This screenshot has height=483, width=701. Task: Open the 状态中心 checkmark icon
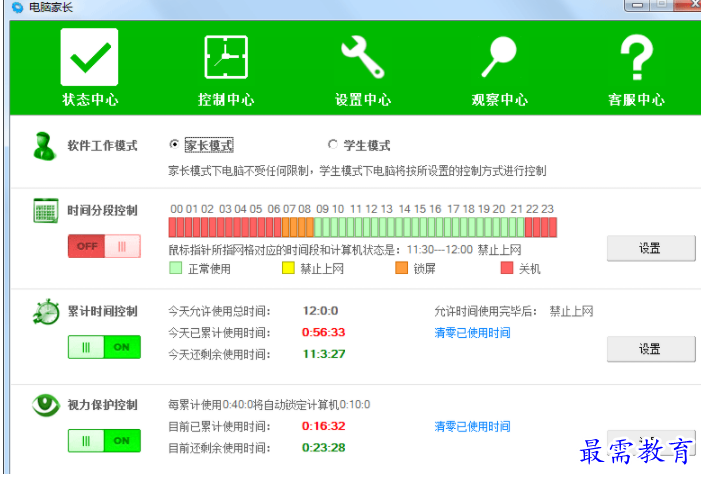(89, 57)
